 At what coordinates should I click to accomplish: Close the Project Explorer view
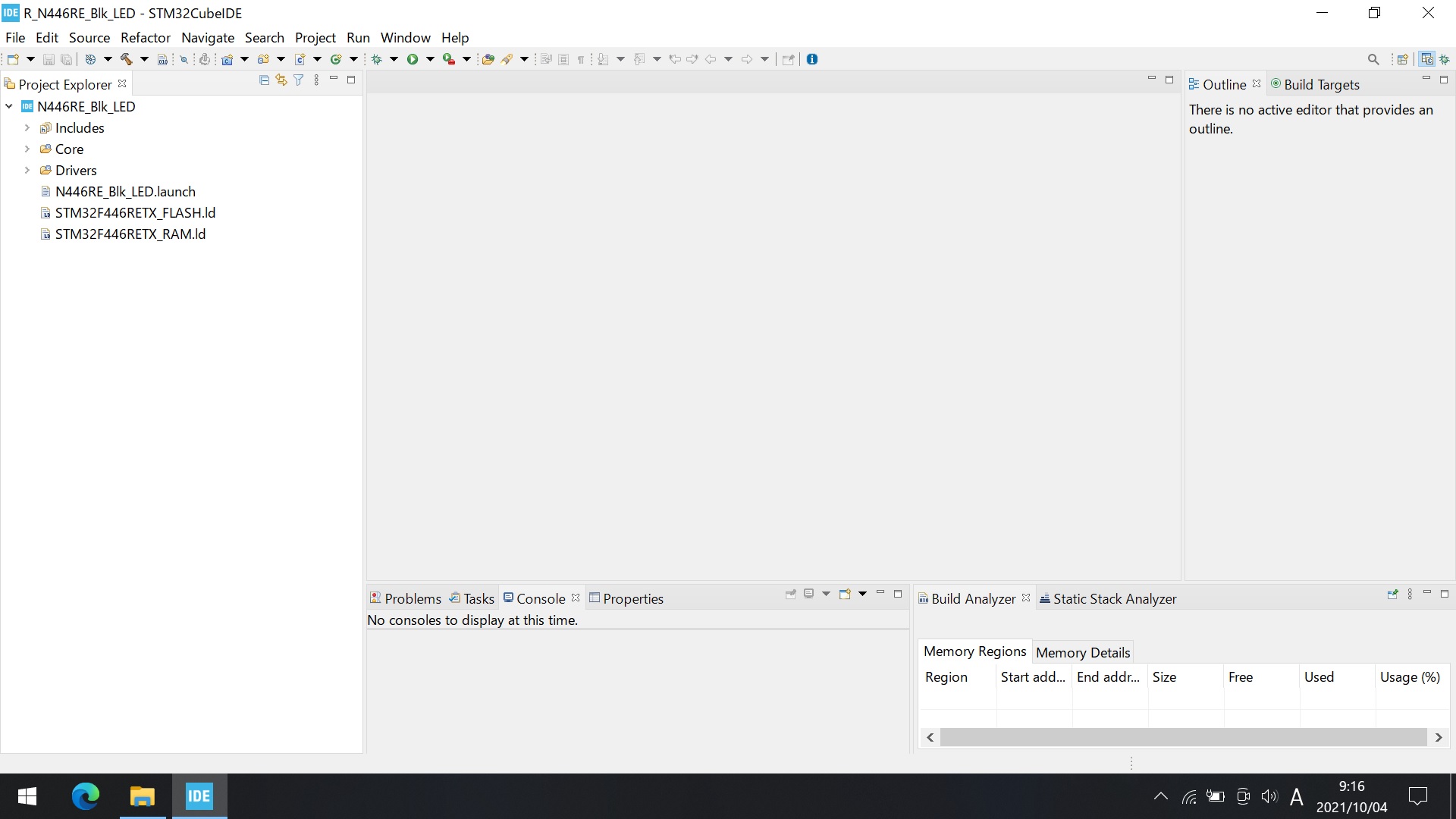122,83
